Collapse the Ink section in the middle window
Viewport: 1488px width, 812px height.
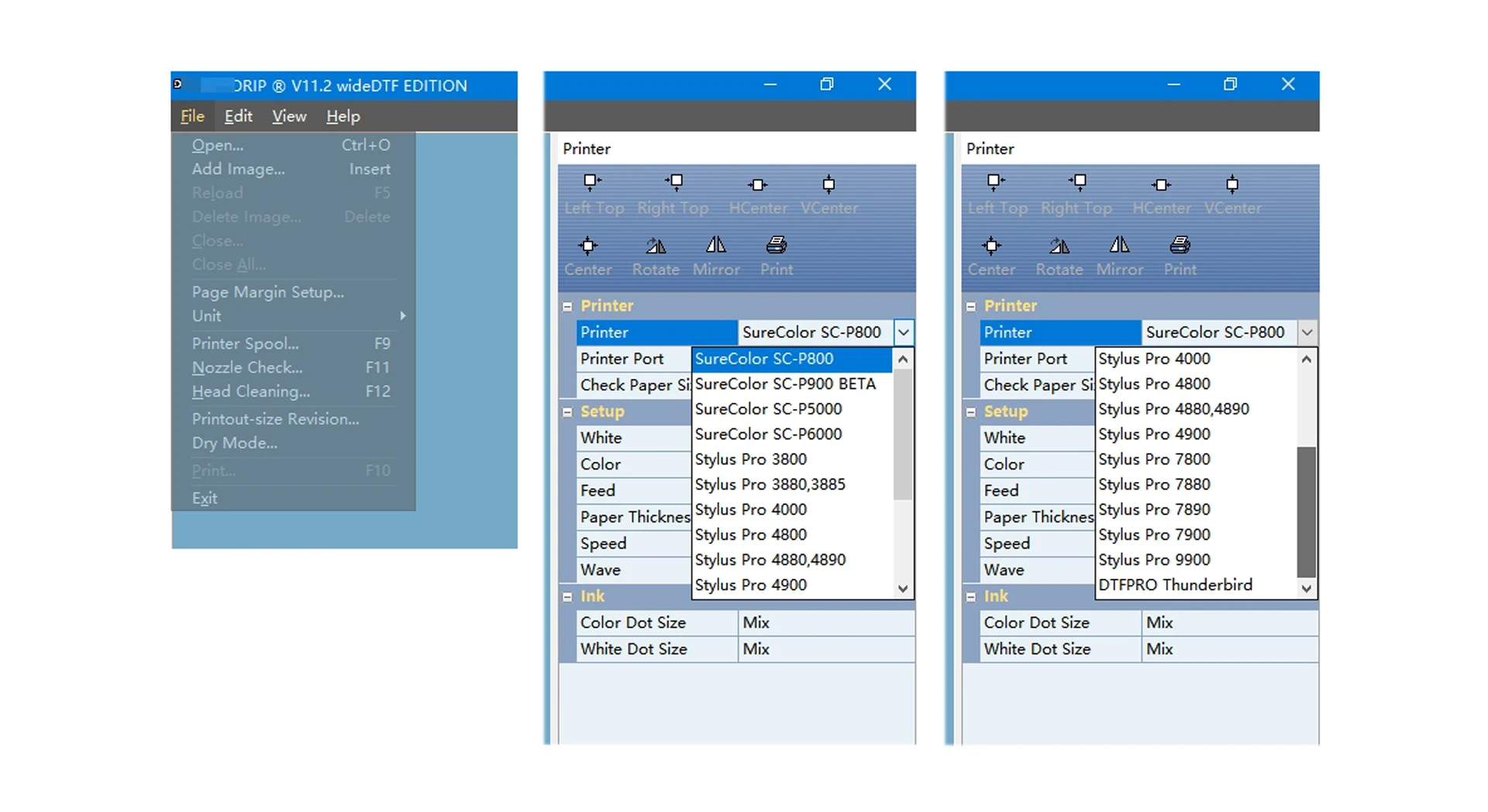click(567, 597)
